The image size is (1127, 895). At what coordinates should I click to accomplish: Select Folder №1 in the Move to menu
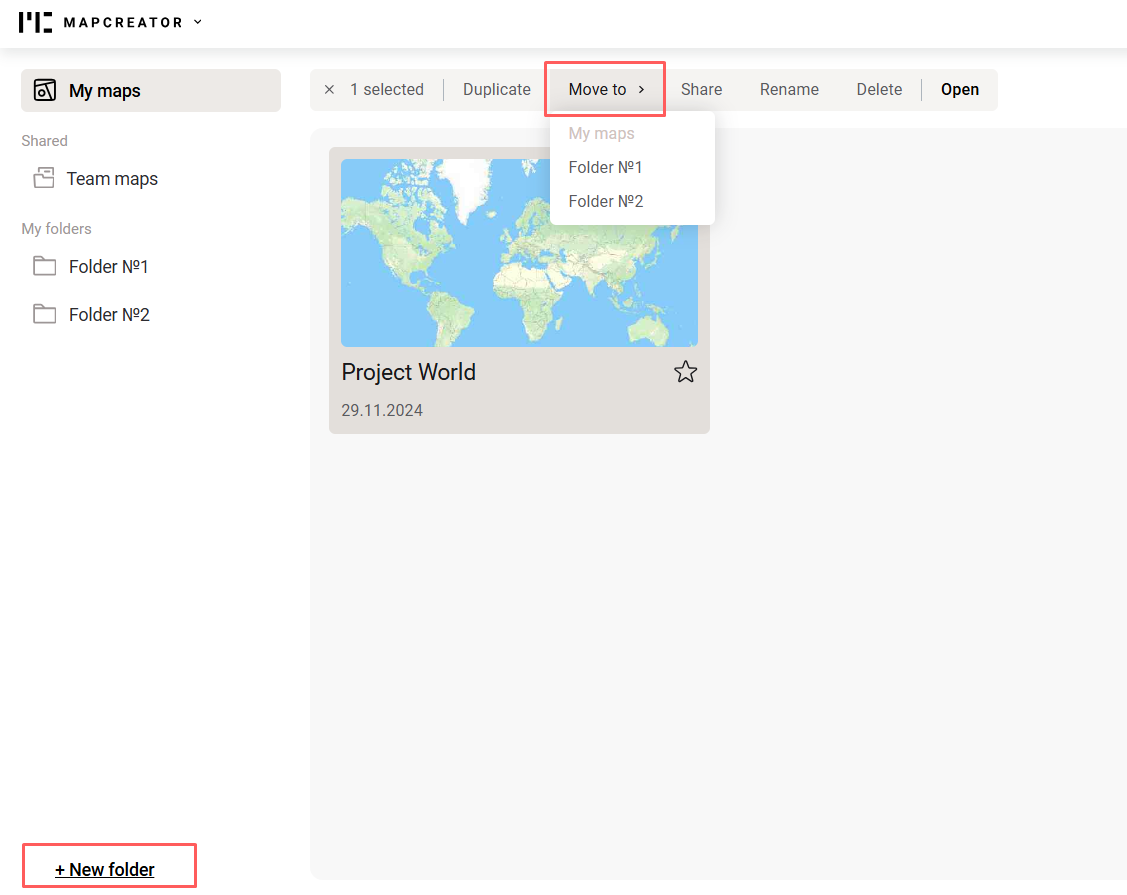click(x=605, y=167)
